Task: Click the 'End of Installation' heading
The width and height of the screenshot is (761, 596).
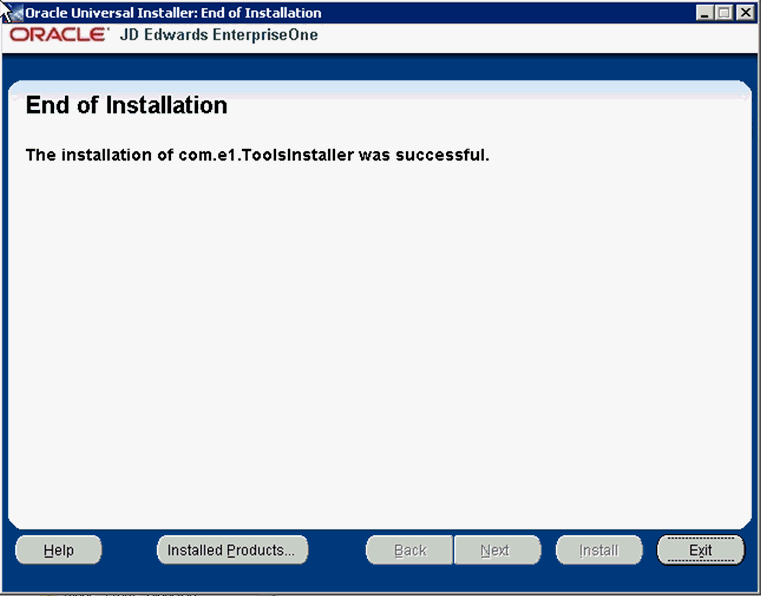Action: tap(126, 105)
